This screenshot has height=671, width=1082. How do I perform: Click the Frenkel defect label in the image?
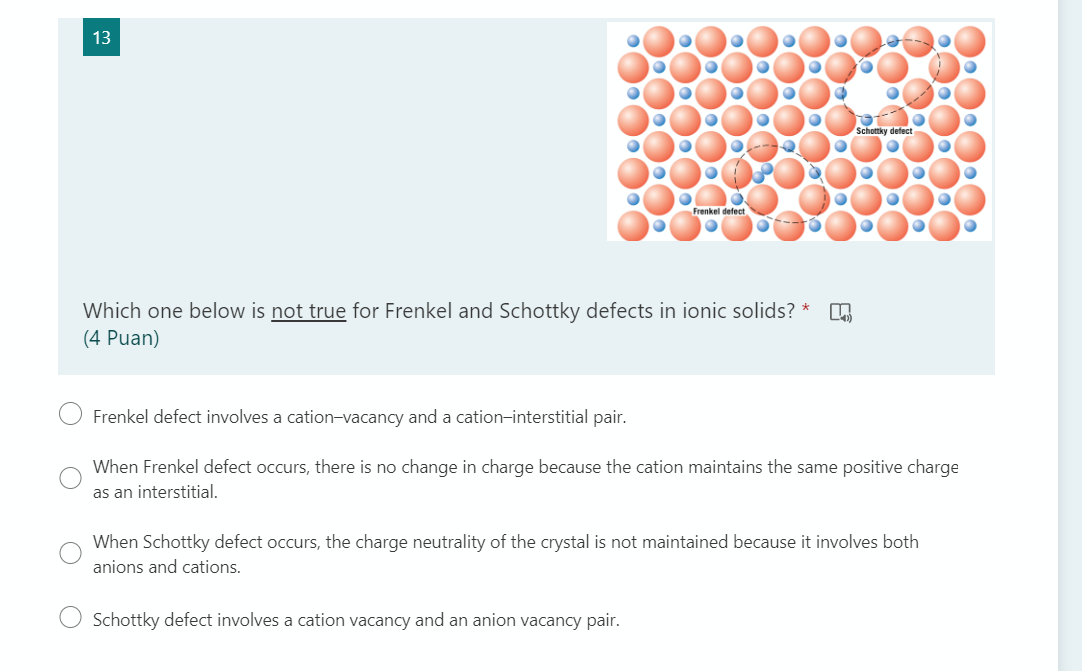click(717, 212)
